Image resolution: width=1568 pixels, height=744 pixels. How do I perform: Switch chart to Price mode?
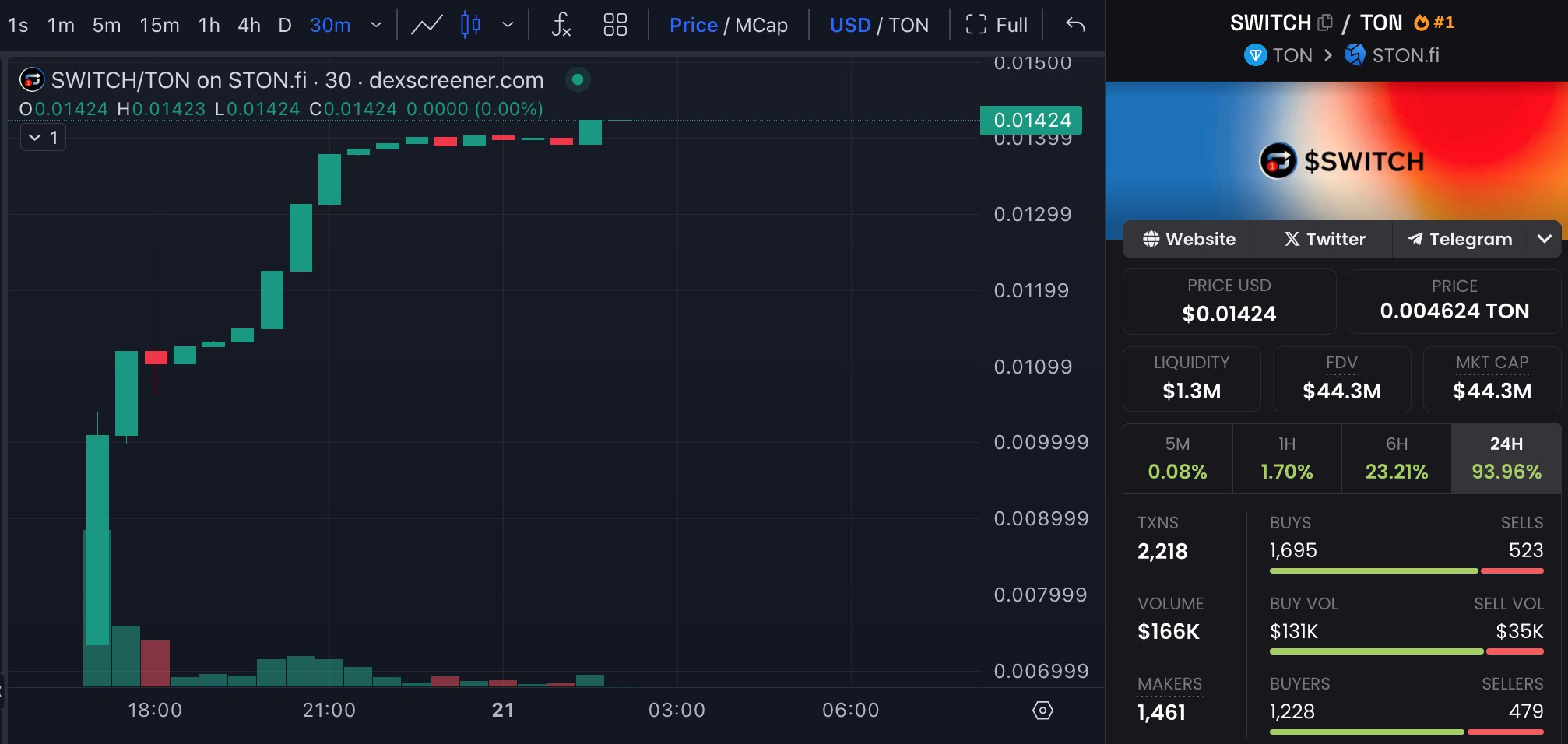(x=693, y=25)
